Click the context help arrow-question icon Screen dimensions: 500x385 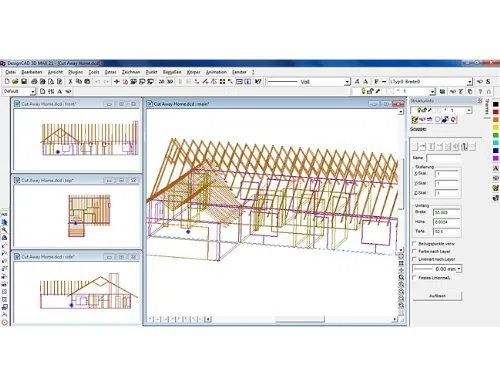[x=258, y=81]
